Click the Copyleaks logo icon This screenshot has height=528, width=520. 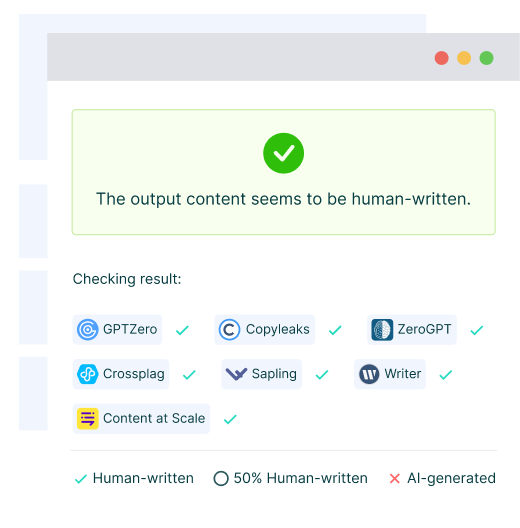[x=229, y=329]
